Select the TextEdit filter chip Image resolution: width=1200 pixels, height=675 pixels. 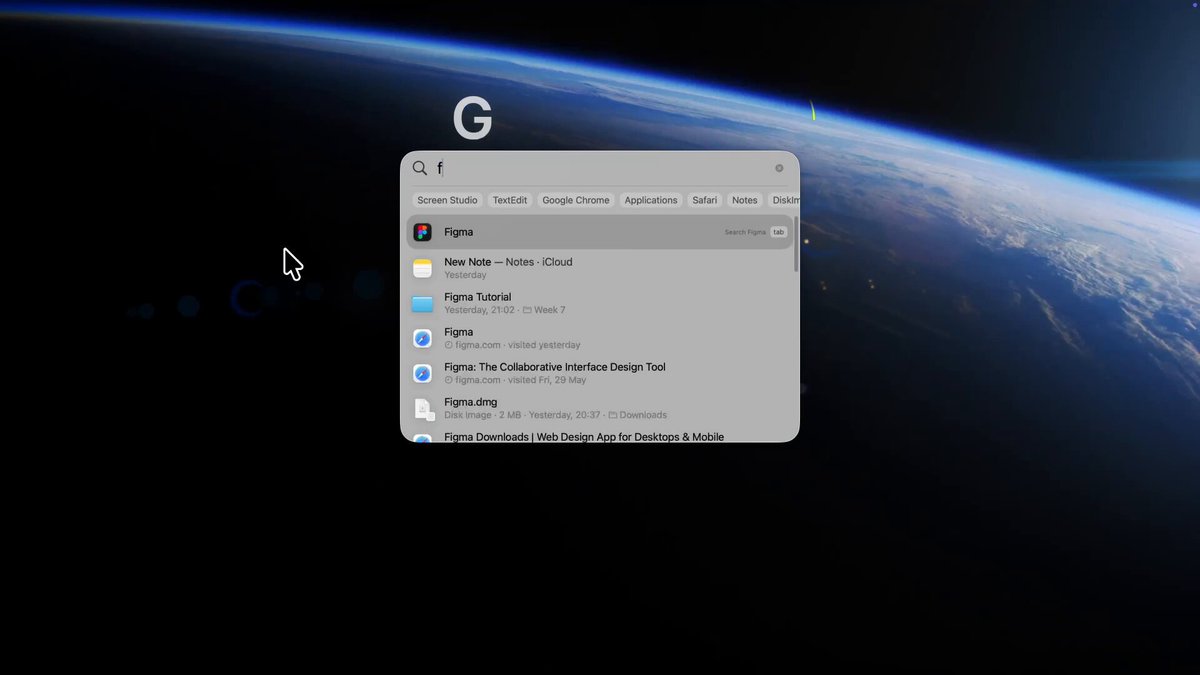point(510,200)
